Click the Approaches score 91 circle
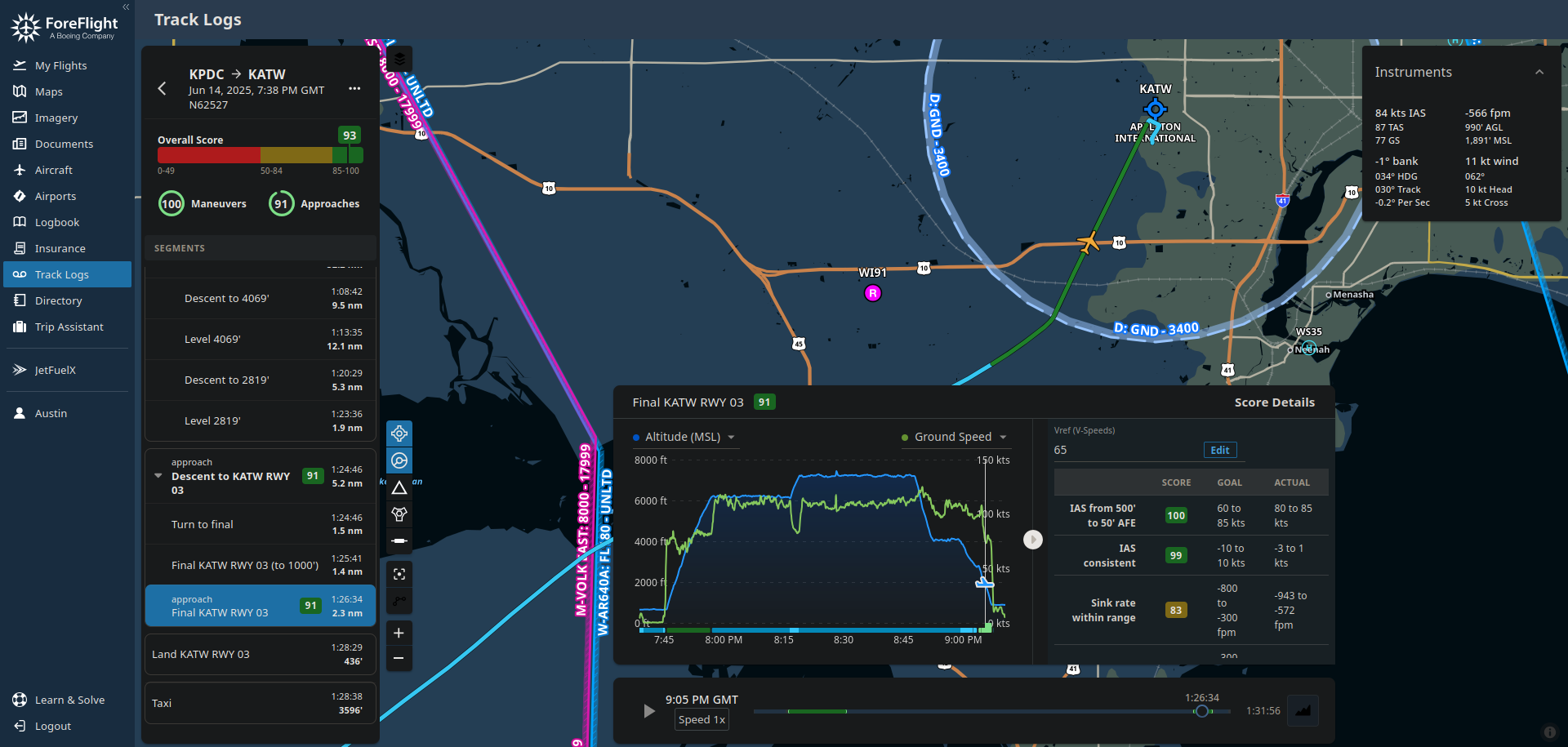This screenshot has height=747, width=1568. pos(281,203)
